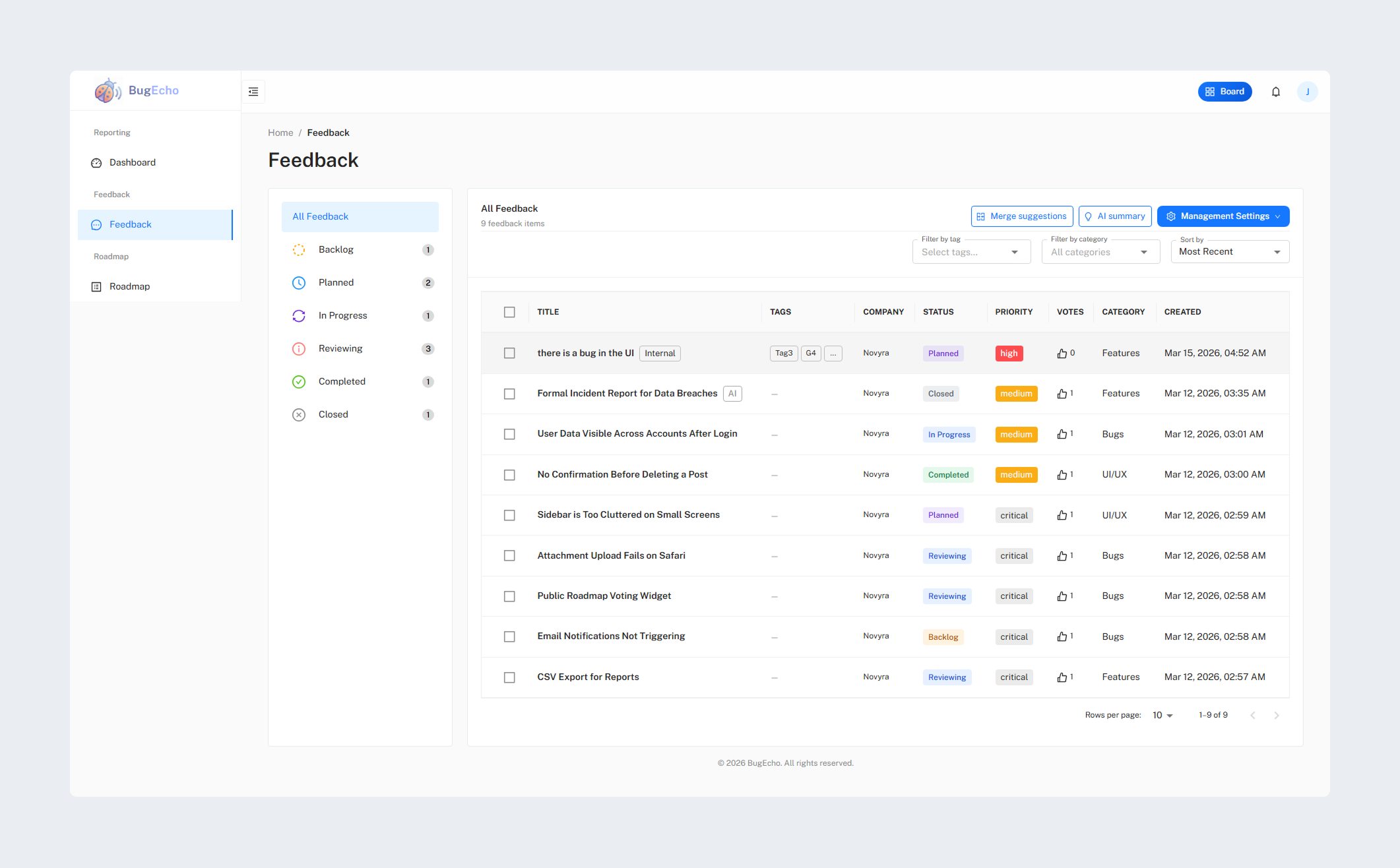
Task: Click the Feedback speech bubble icon
Action: (x=96, y=224)
